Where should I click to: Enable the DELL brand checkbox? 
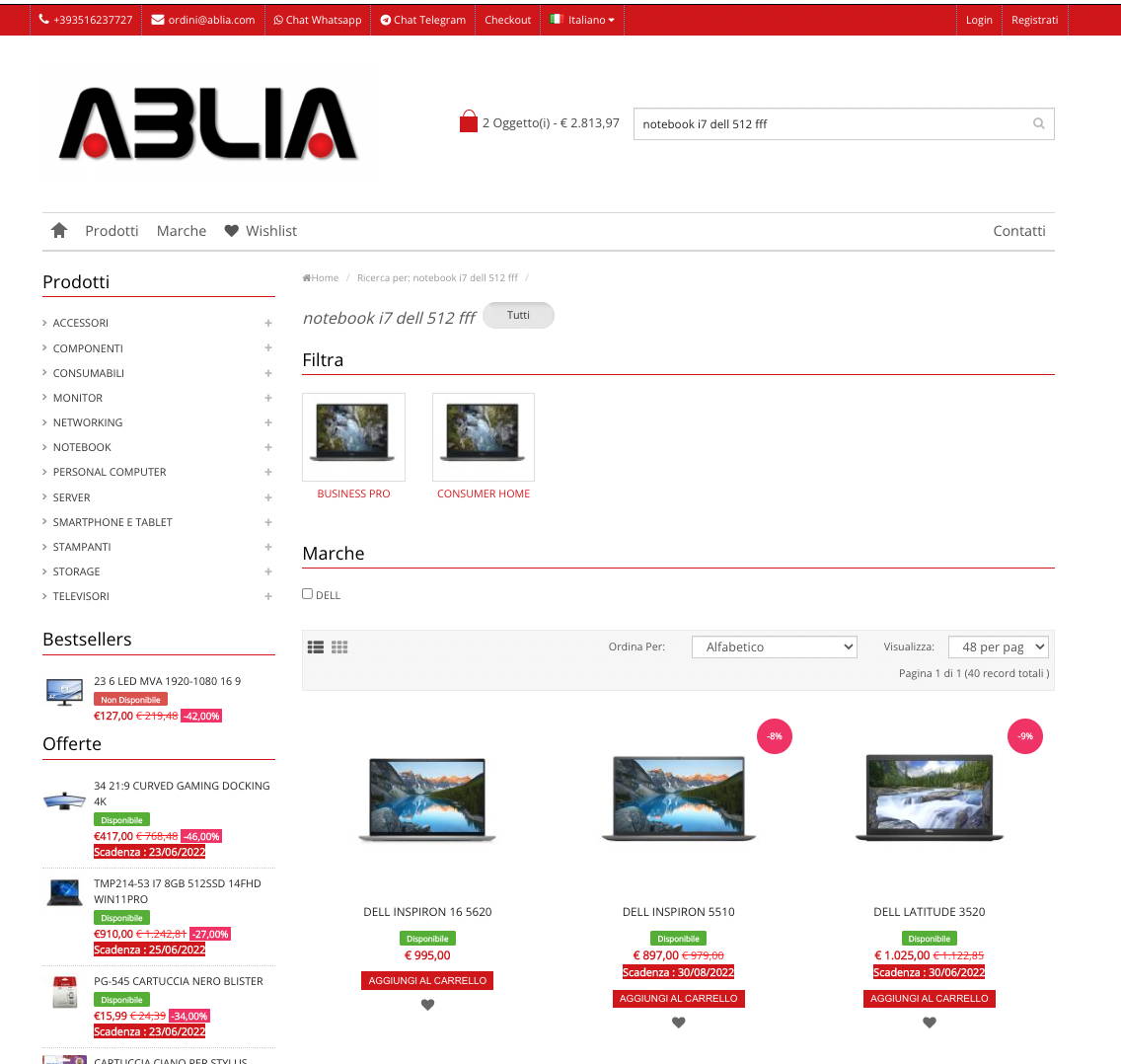308,594
